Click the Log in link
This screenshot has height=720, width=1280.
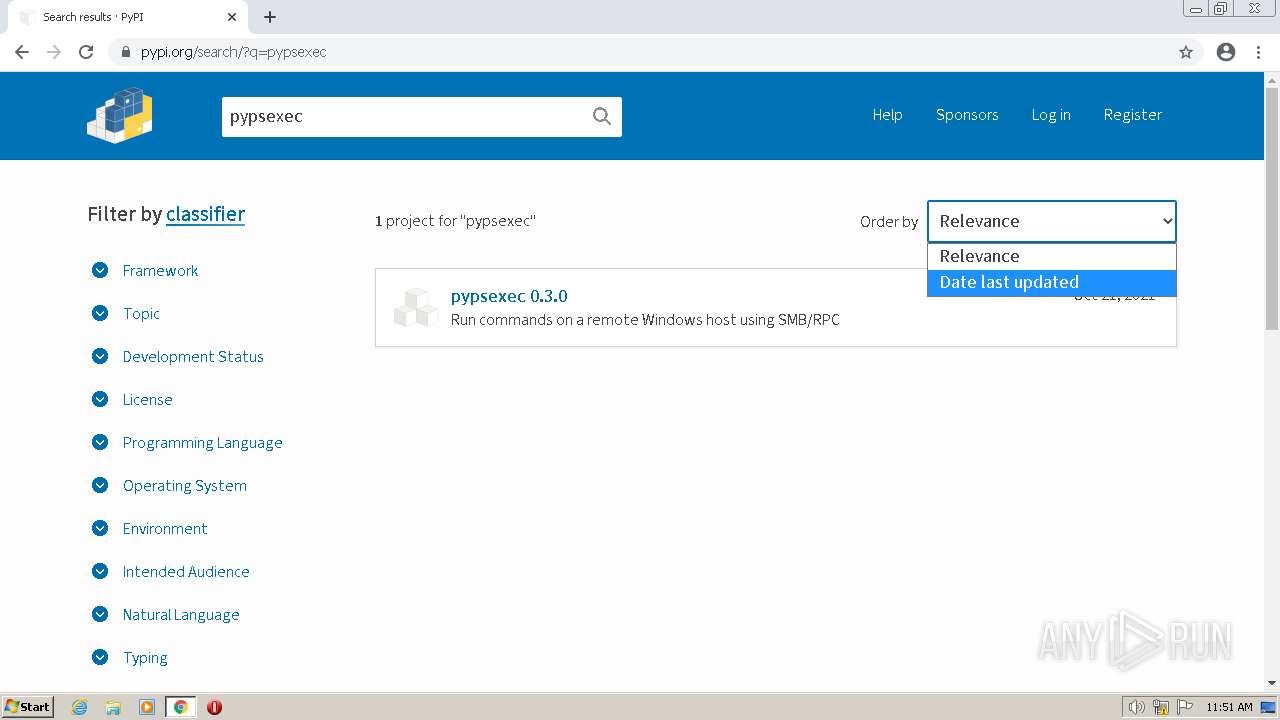tap(1051, 115)
